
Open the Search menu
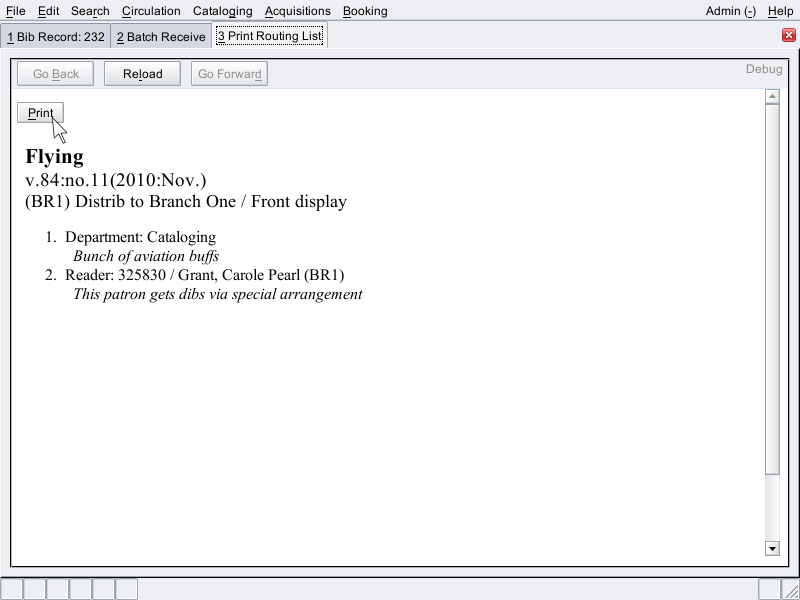89,11
